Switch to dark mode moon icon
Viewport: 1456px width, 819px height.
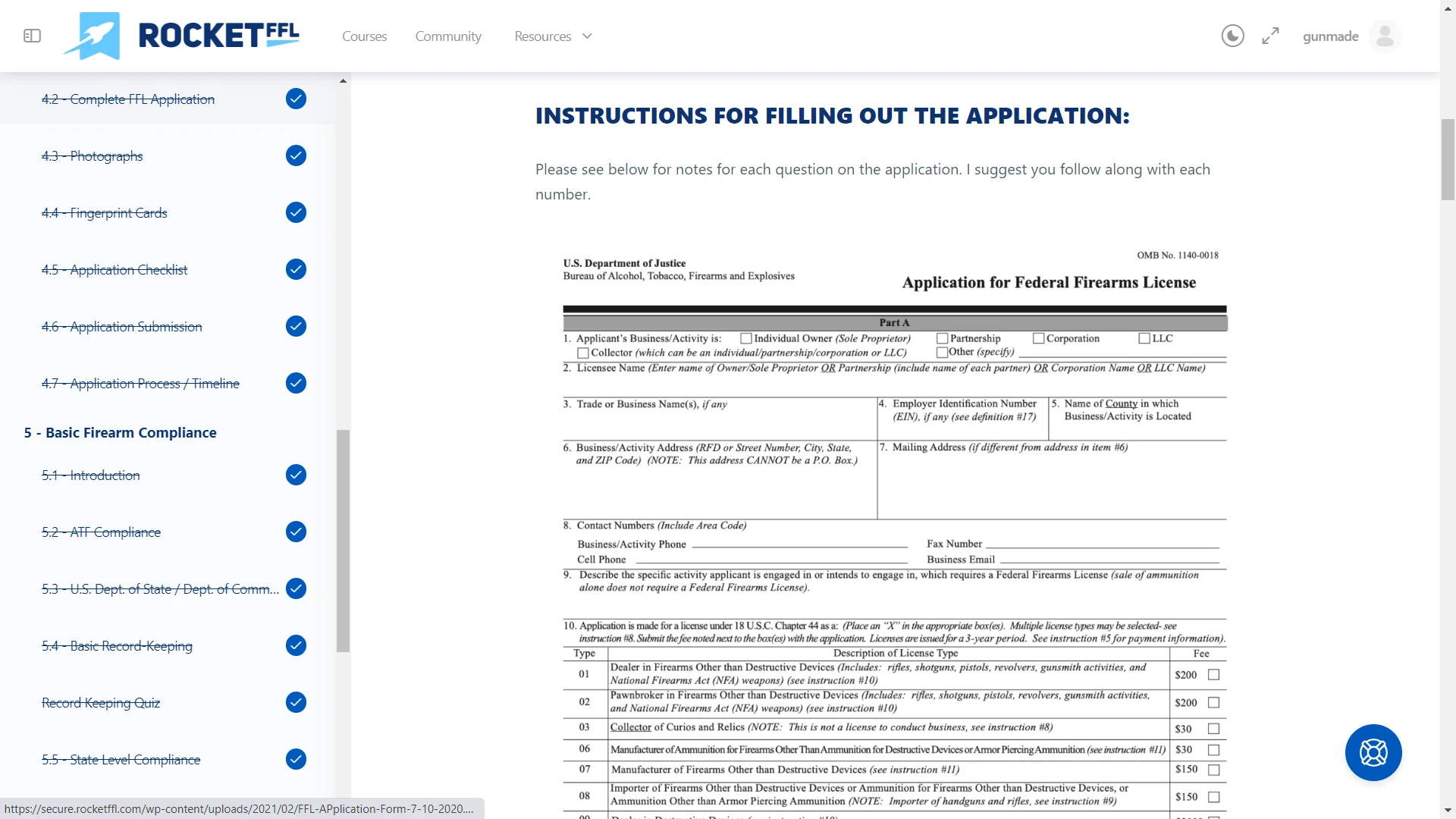point(1232,36)
